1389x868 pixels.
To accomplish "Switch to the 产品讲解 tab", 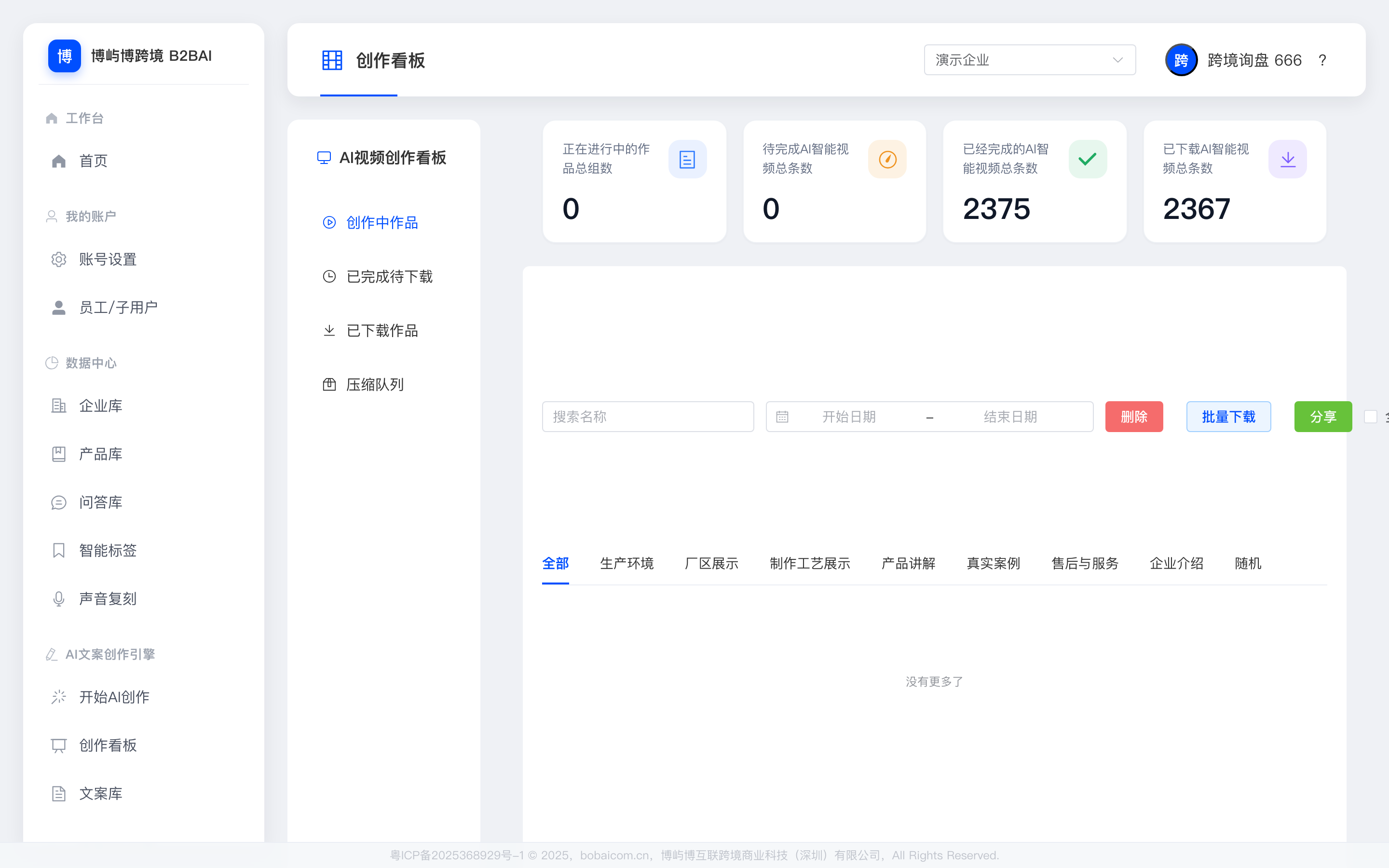I will click(908, 563).
